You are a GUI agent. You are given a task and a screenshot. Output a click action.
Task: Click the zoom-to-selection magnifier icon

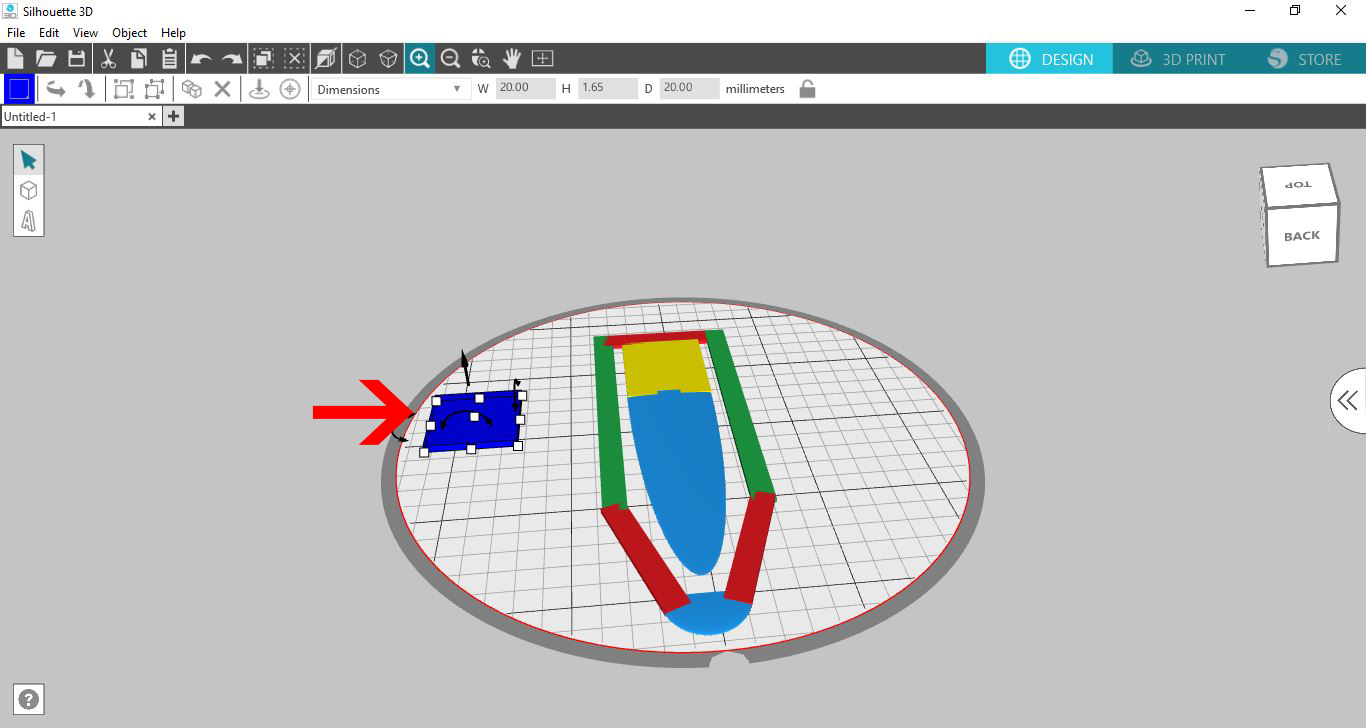pos(481,58)
